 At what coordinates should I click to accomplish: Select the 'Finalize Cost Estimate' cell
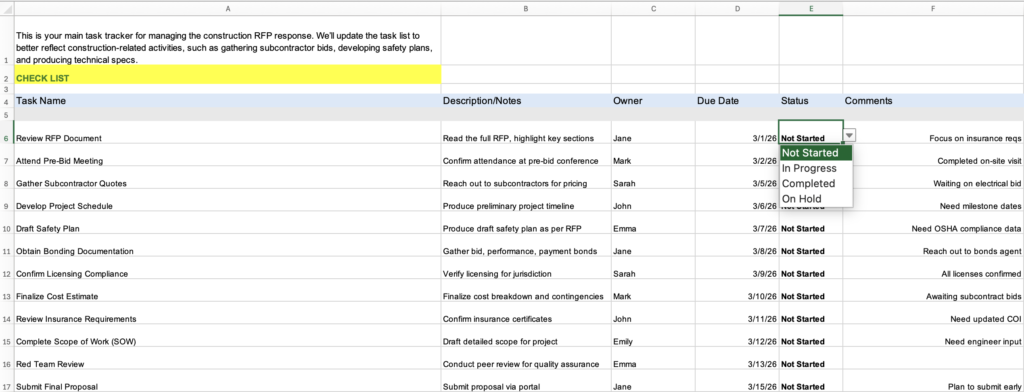tap(227, 290)
